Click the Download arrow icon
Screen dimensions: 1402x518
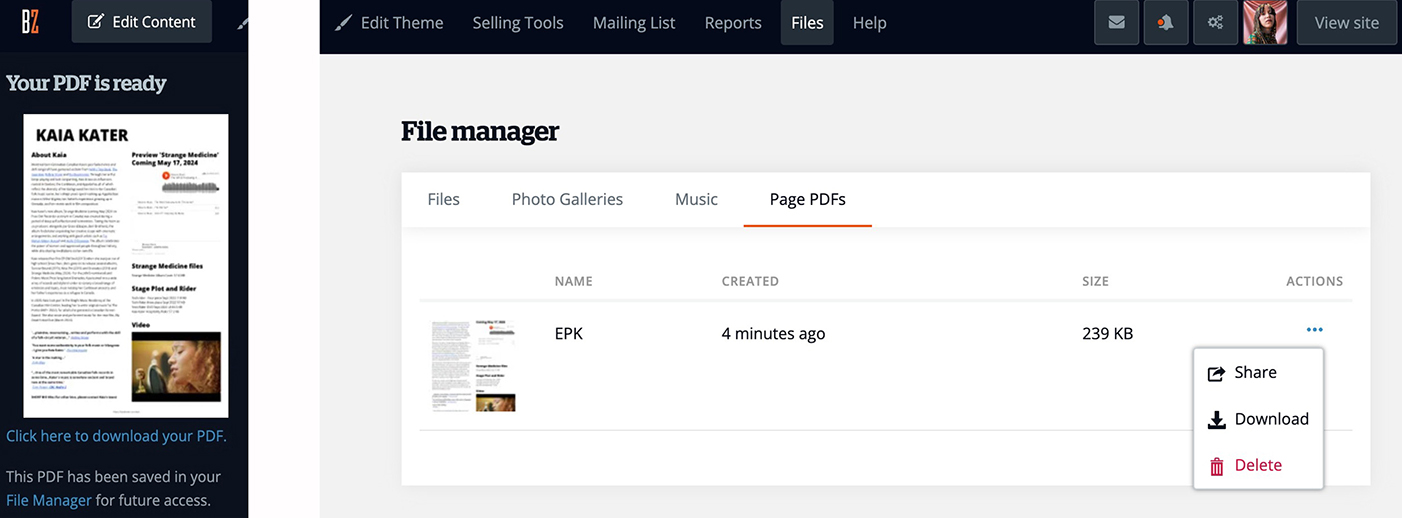pos(1216,420)
